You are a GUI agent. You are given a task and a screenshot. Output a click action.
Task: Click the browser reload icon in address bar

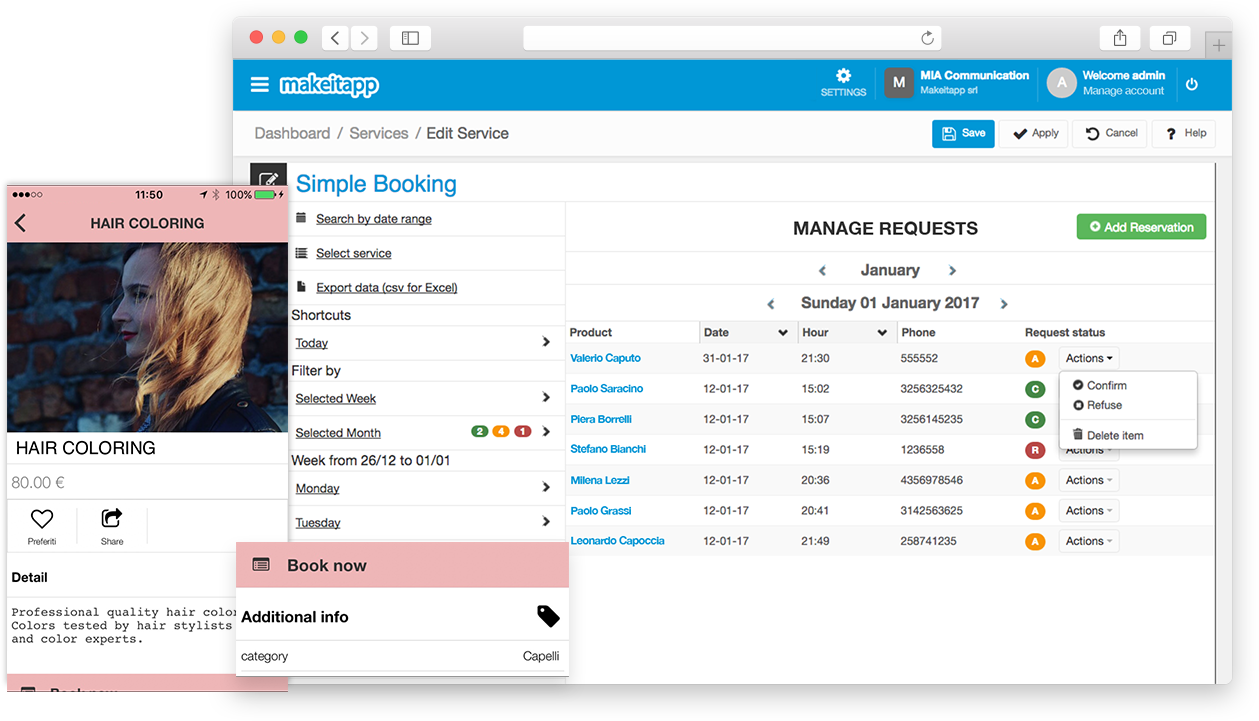(927, 38)
